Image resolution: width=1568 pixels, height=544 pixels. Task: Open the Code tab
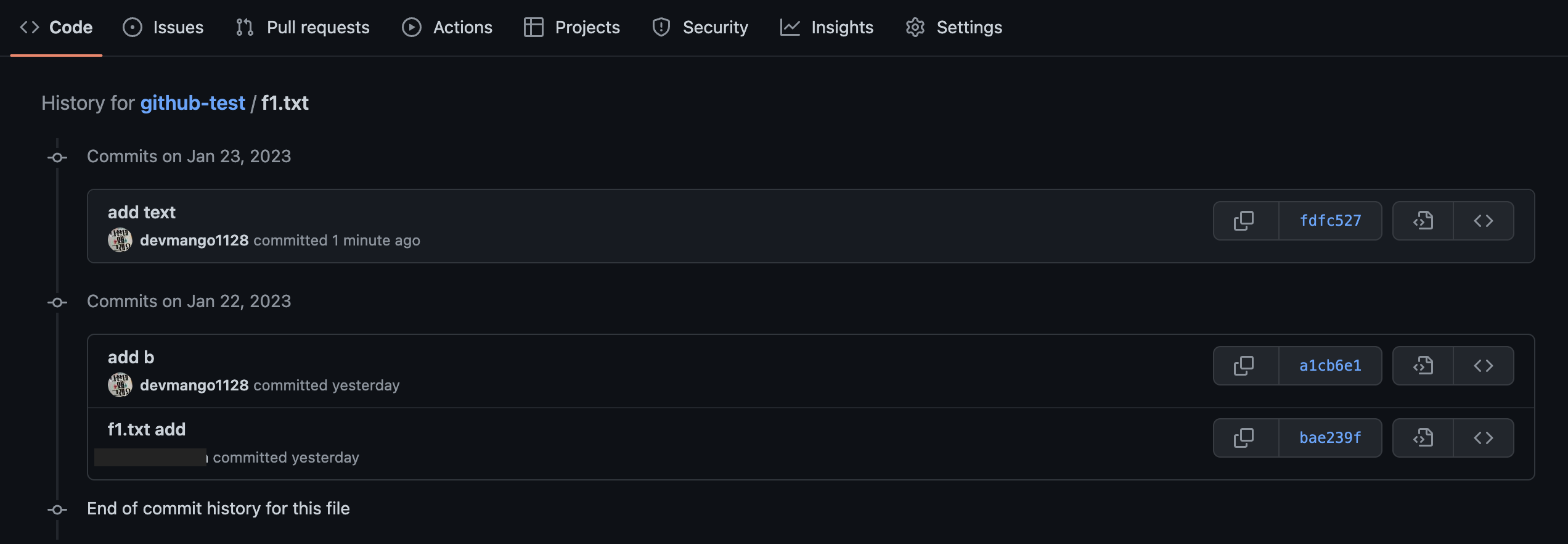(x=56, y=27)
